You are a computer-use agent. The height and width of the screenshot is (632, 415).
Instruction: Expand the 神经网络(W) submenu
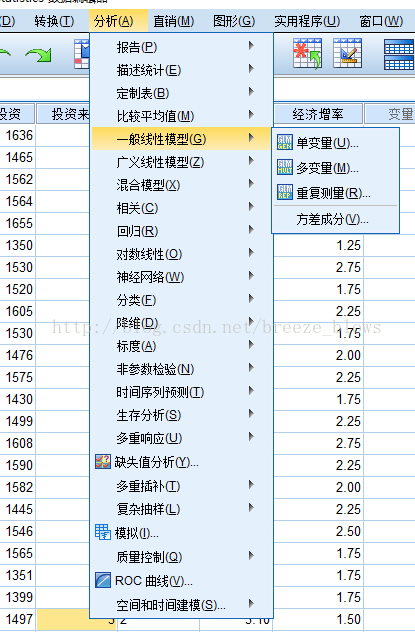click(x=182, y=277)
